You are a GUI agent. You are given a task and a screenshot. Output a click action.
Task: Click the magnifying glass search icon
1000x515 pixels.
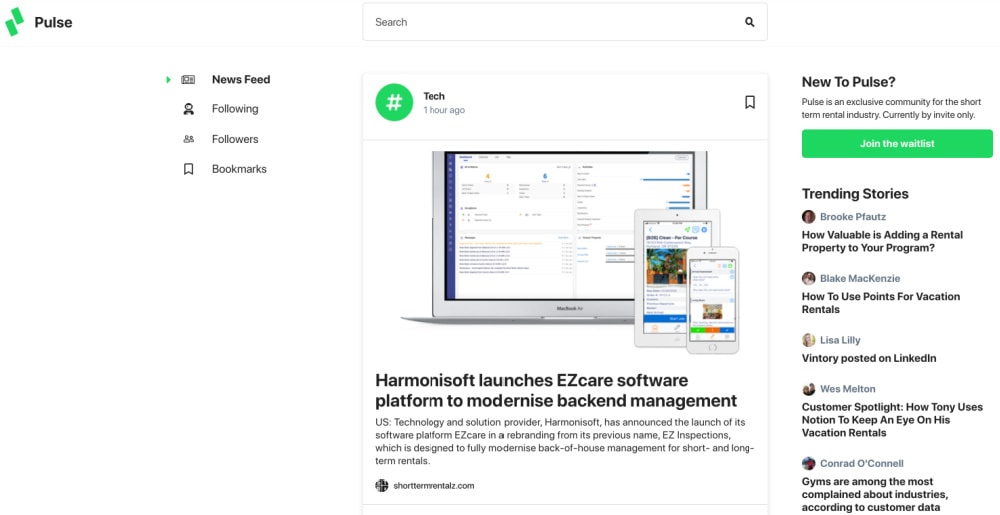[x=749, y=22]
